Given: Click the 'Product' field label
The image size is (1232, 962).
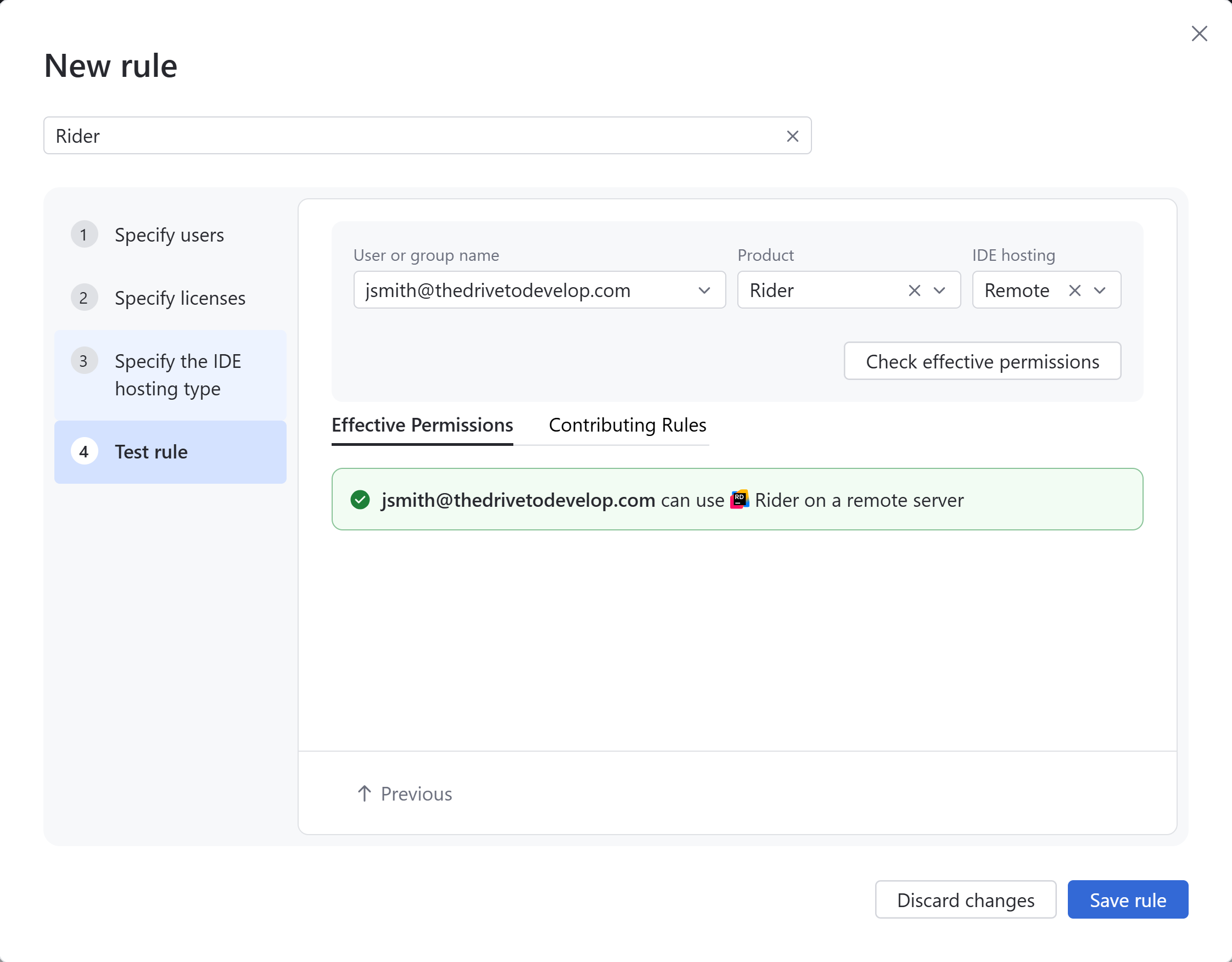Looking at the screenshot, I should (x=765, y=255).
